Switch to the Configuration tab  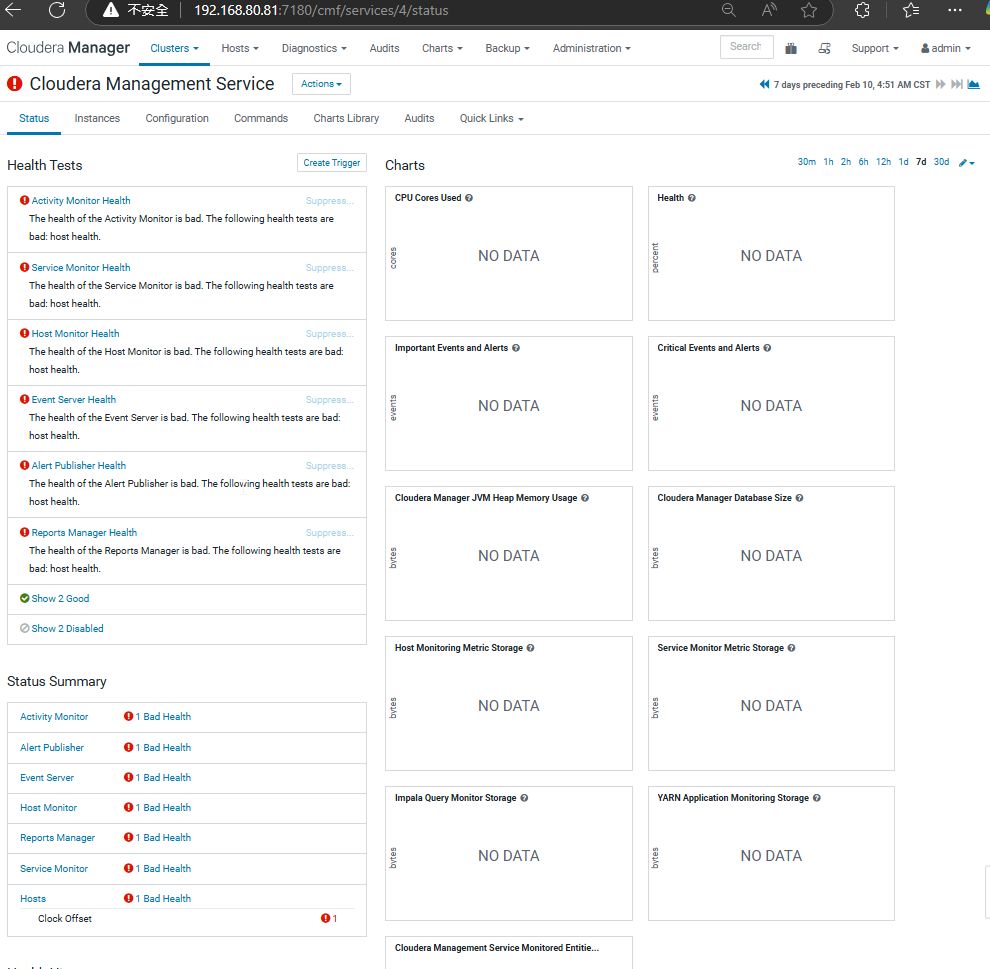pyautogui.click(x=177, y=118)
